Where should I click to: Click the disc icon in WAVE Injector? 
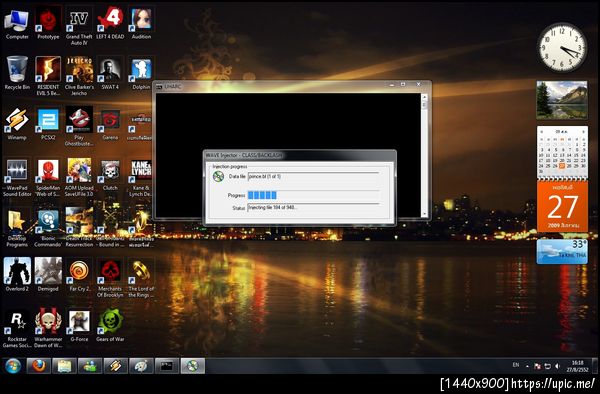click(x=218, y=176)
